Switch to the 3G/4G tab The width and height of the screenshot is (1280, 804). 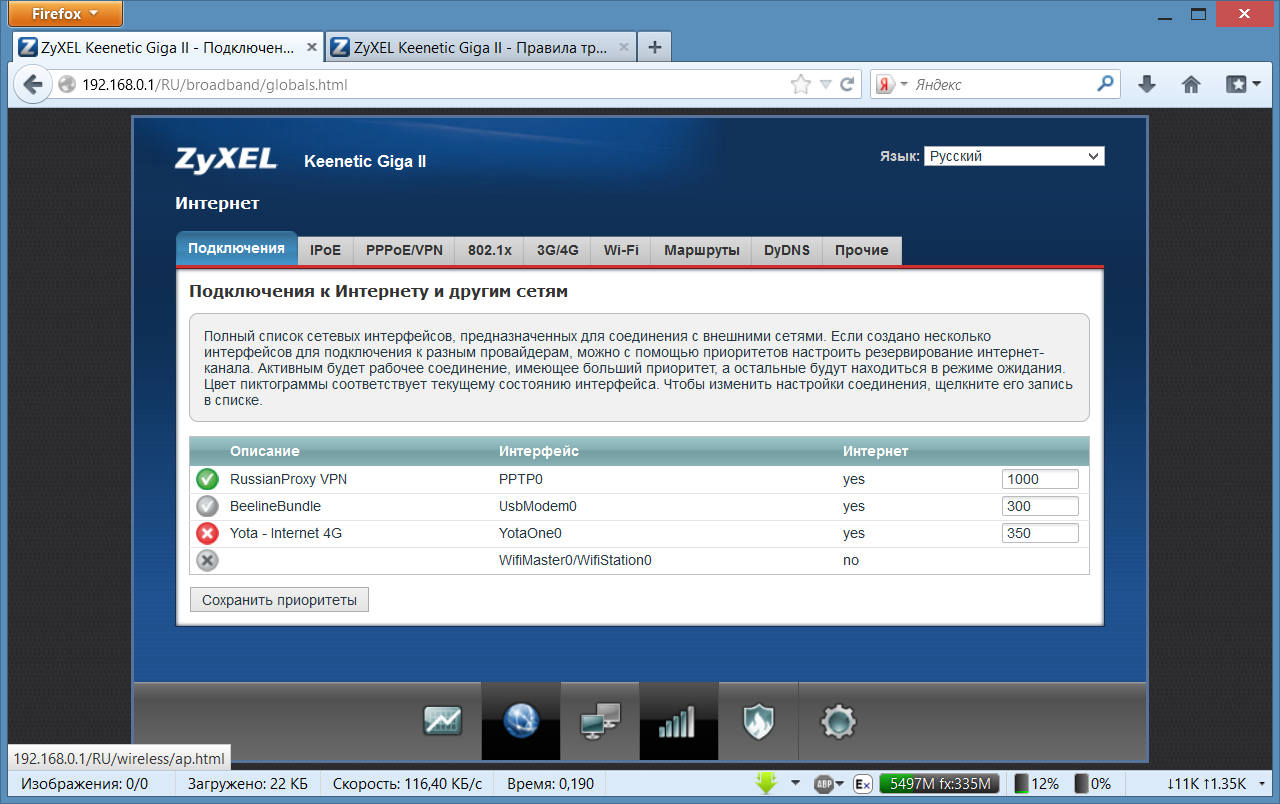point(558,250)
